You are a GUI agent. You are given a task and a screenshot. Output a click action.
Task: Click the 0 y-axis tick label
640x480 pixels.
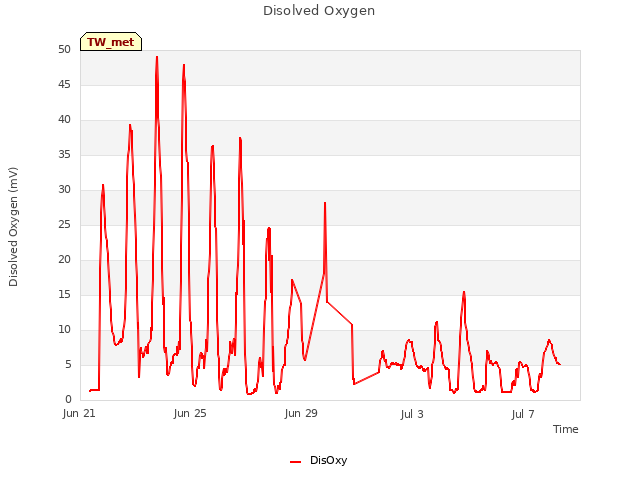pyautogui.click(x=68, y=399)
